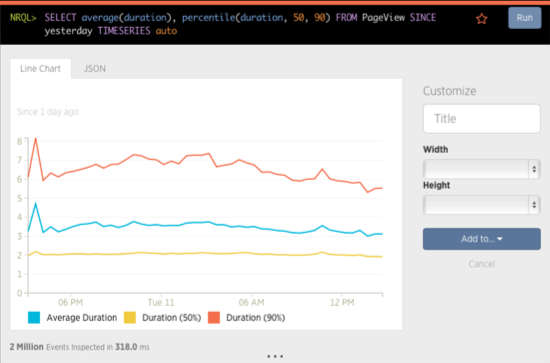
Task: Toggle the blue Average Duration swatch
Action: pyautogui.click(x=34, y=317)
